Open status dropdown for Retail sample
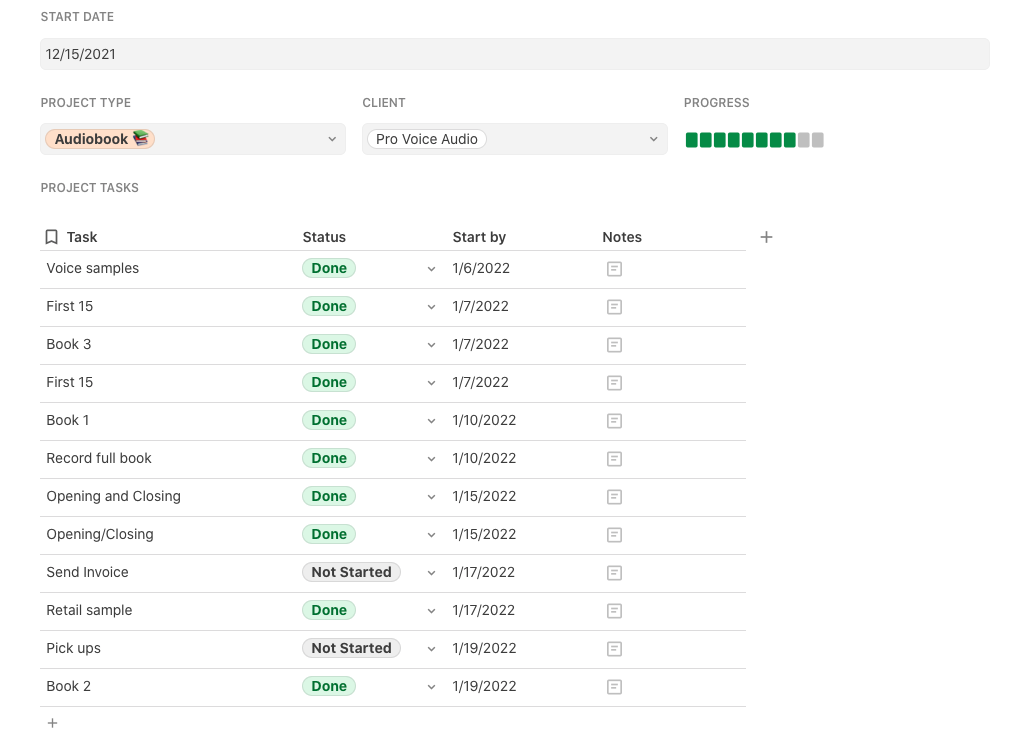1017x740 pixels. (431, 611)
